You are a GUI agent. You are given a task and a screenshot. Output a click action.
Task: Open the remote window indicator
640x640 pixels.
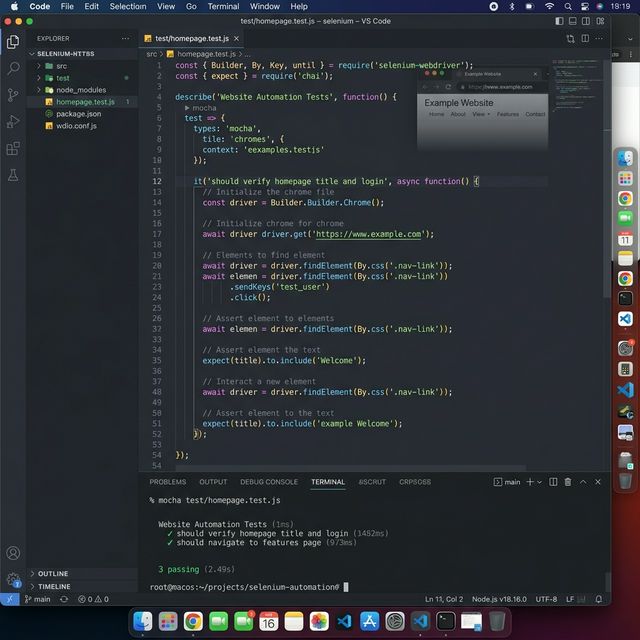pos(9,599)
